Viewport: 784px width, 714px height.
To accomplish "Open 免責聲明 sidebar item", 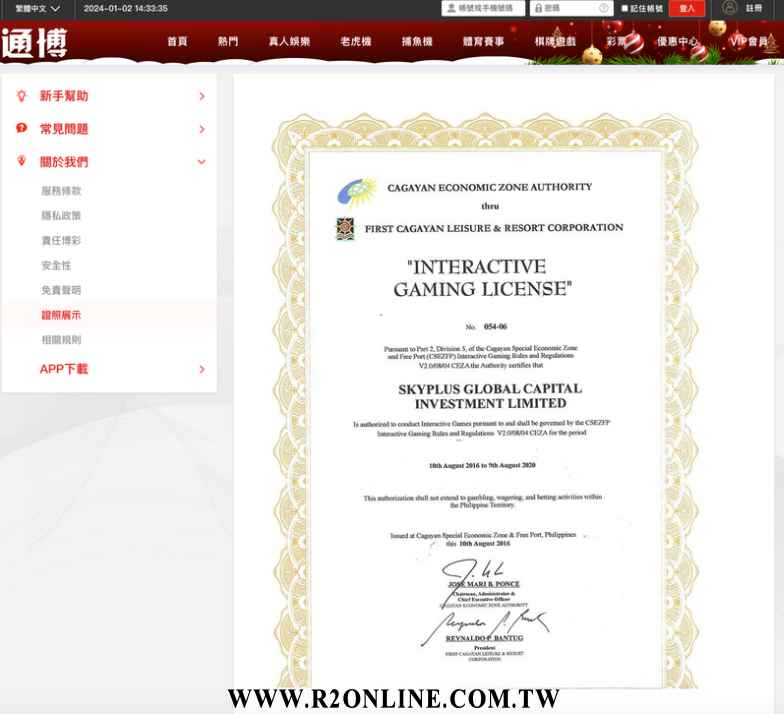I will click(61, 290).
